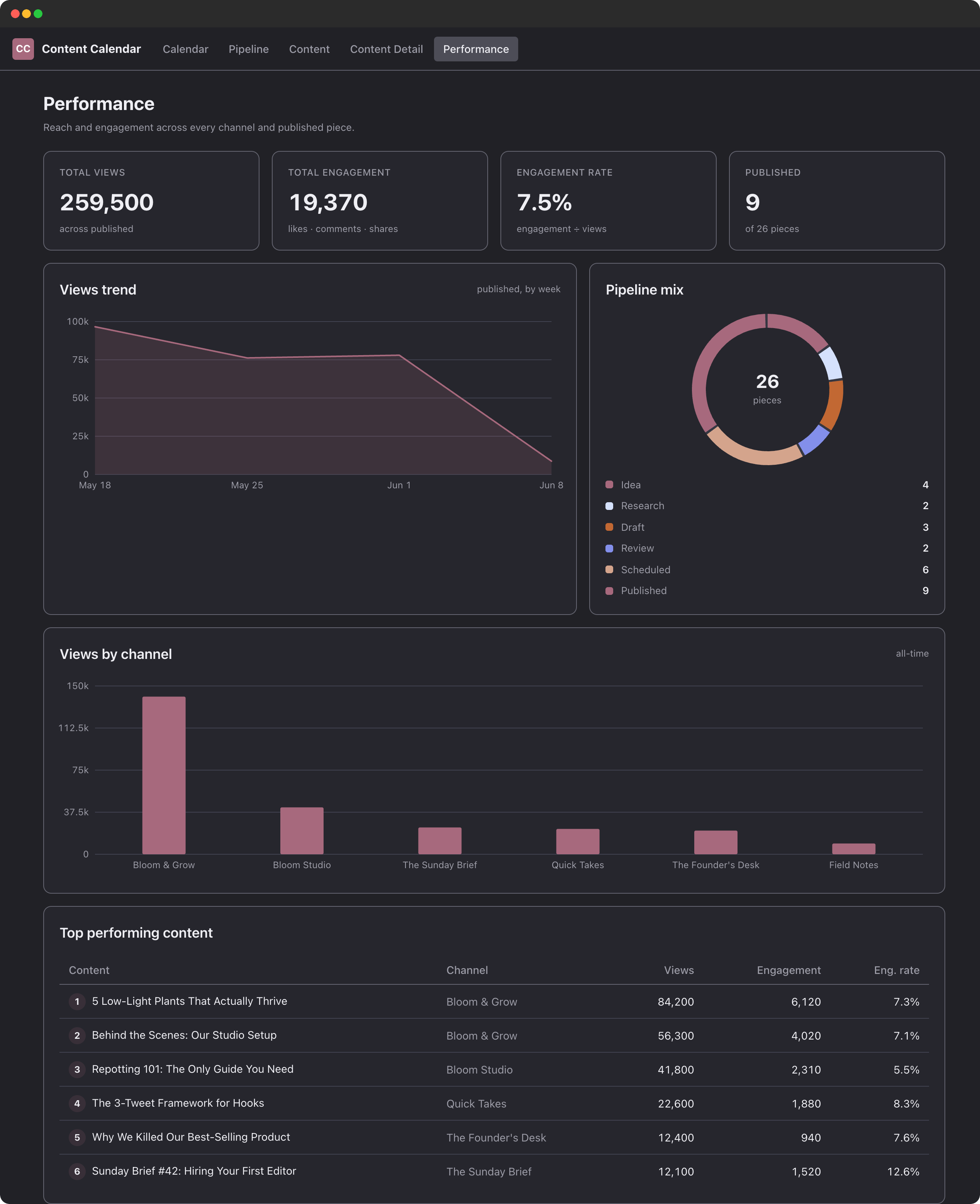Click the Bloom & Grow bar
The image size is (980, 1204).
[164, 775]
